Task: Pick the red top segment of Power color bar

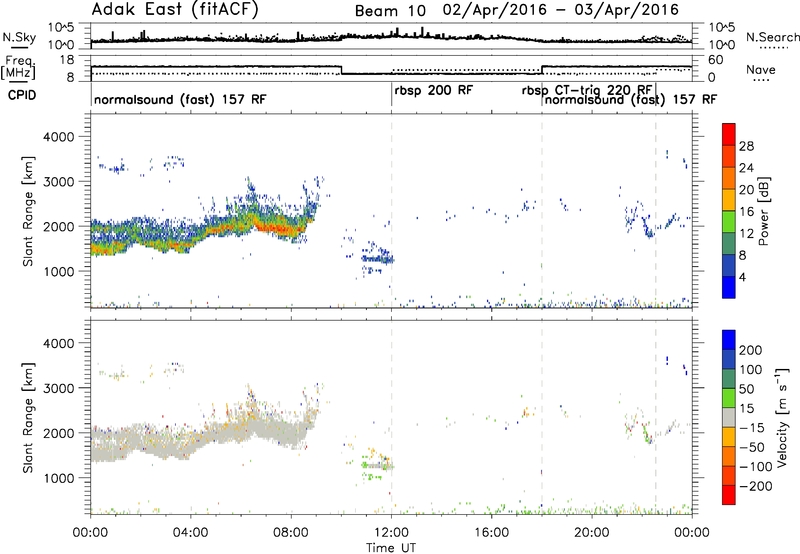Action: (x=729, y=134)
